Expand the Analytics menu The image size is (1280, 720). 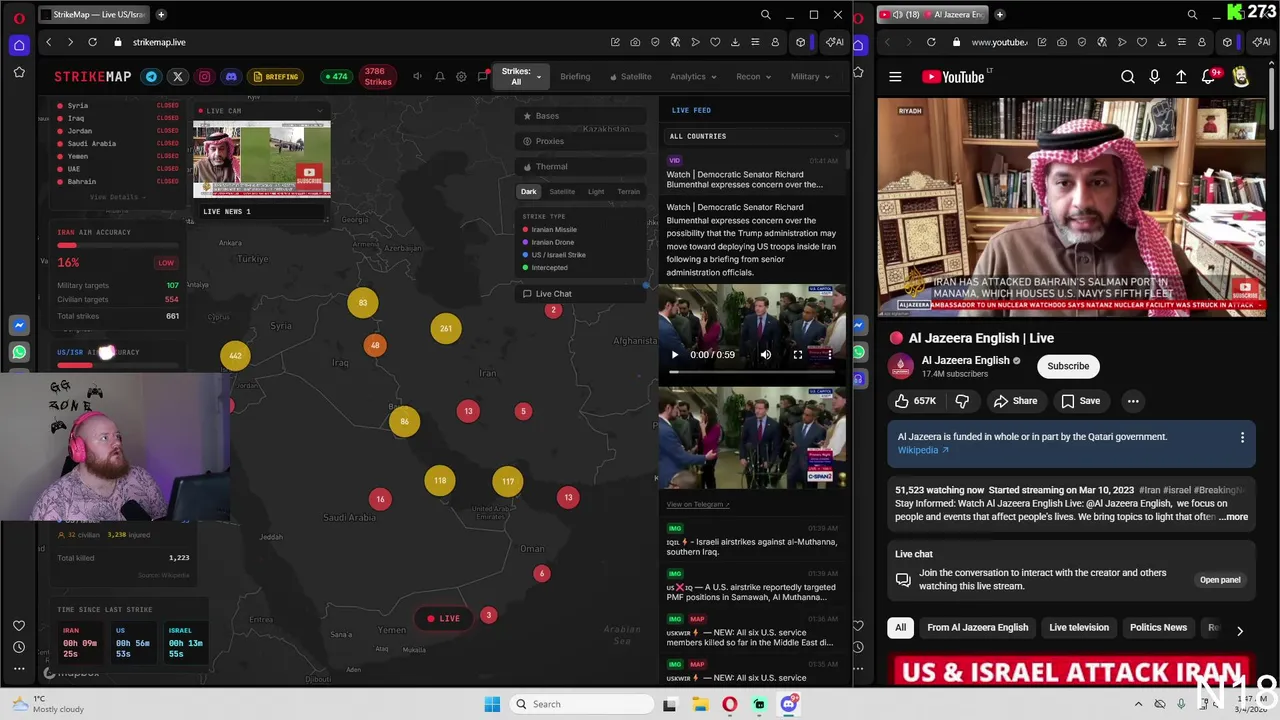coord(693,77)
